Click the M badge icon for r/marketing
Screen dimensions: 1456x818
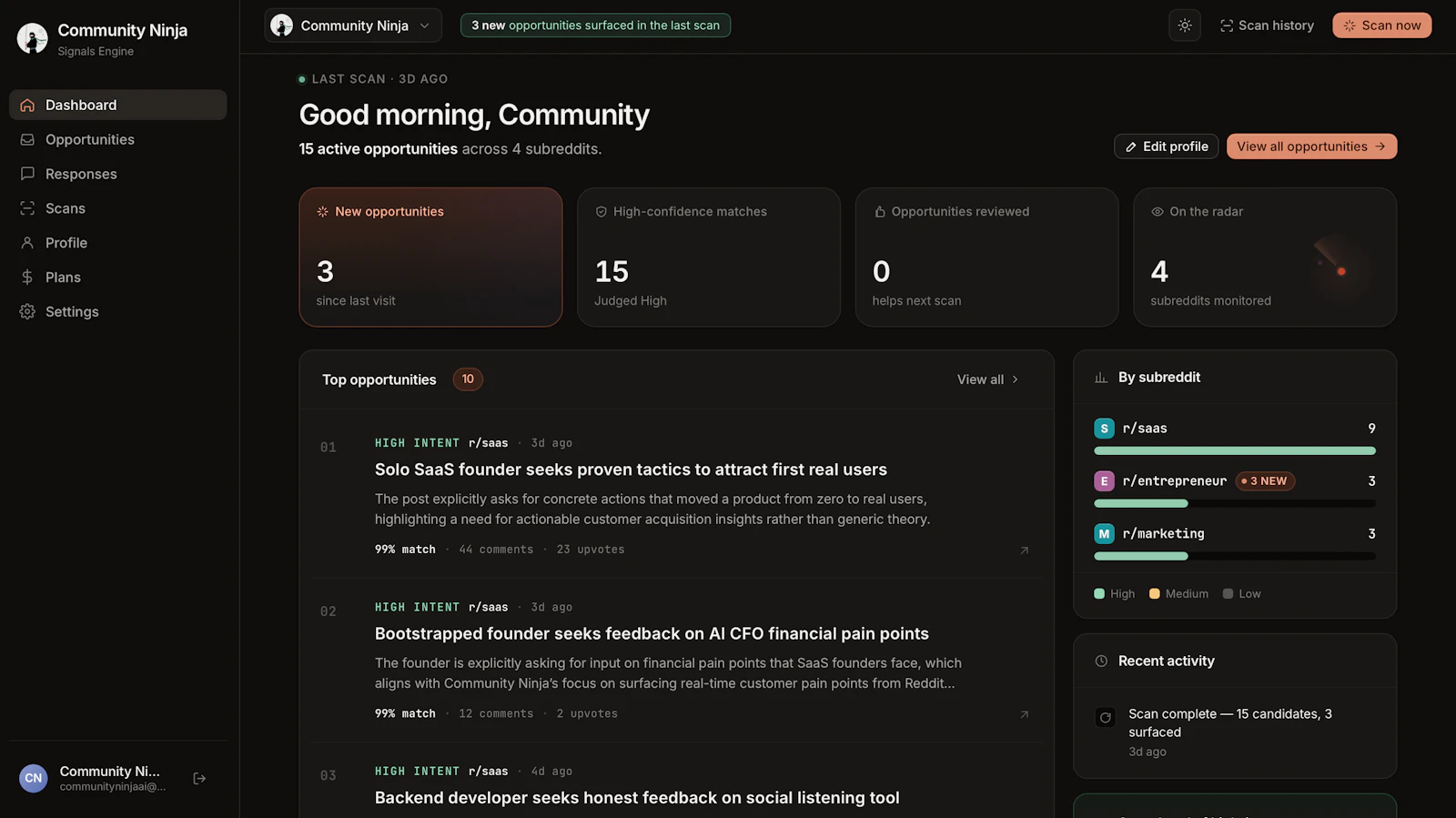(x=1104, y=534)
